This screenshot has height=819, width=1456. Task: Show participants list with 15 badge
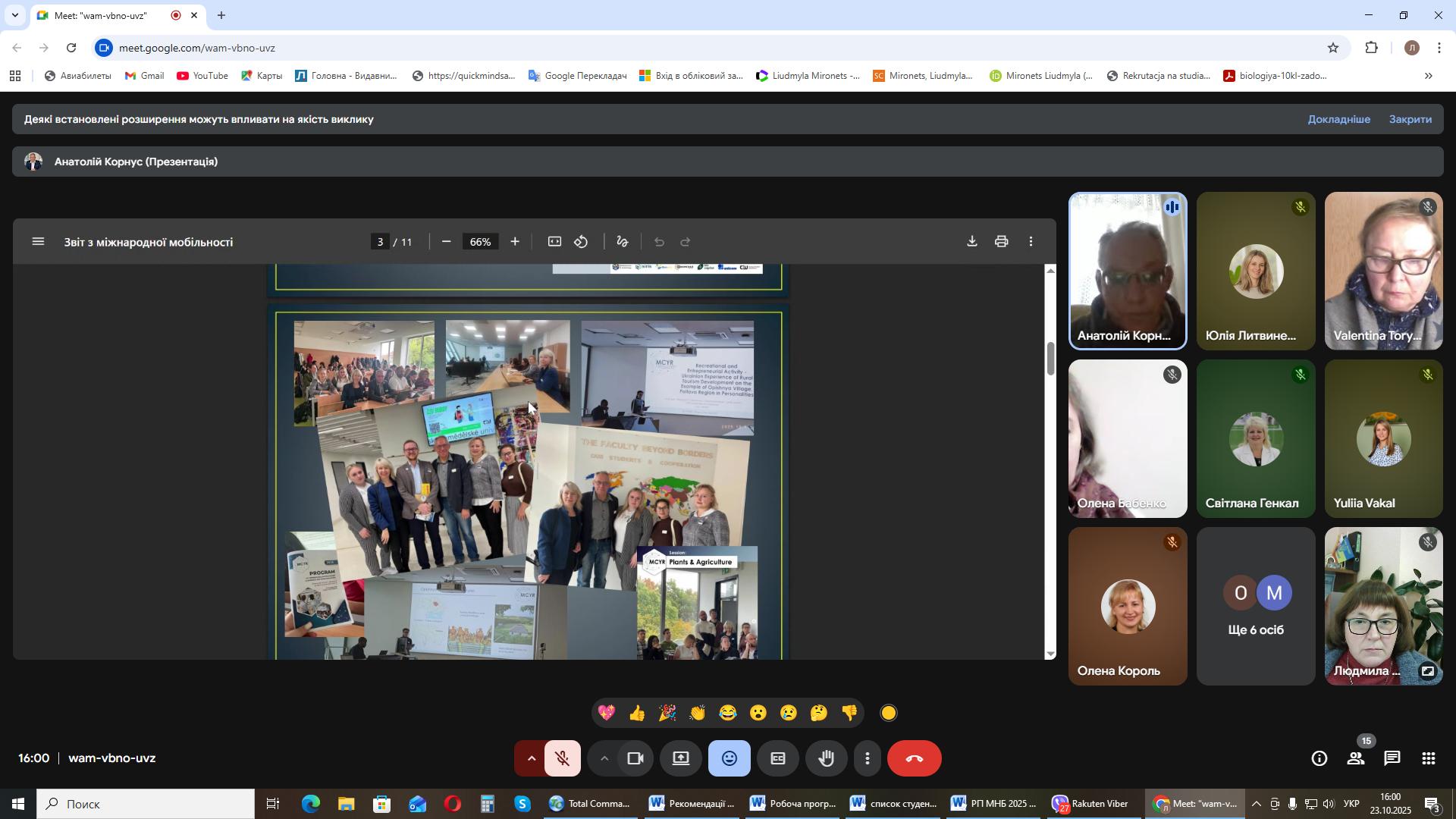click(1356, 759)
